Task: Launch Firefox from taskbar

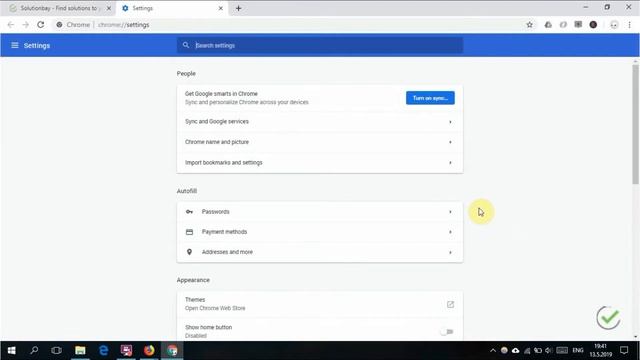Action: (149, 350)
